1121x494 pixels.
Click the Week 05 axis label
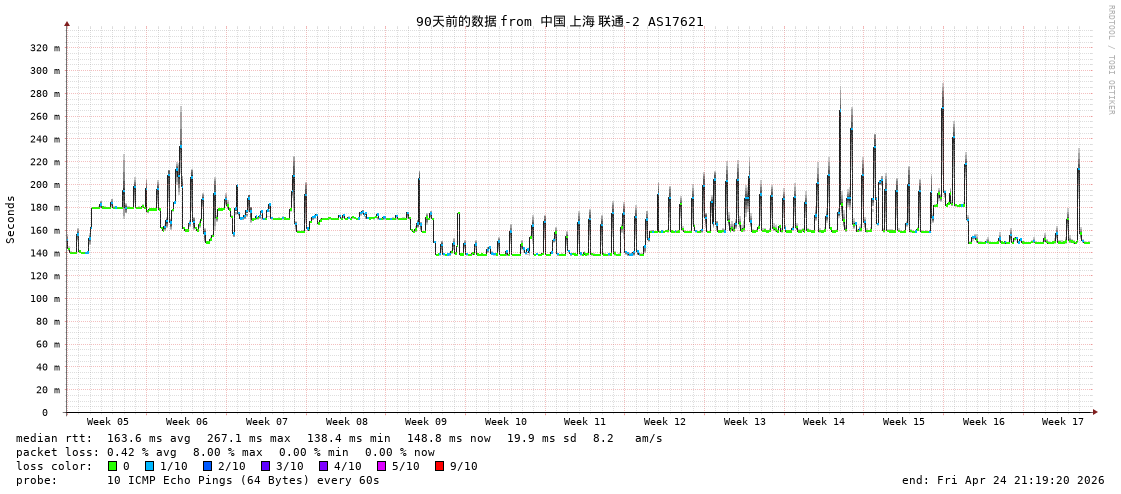(107, 422)
